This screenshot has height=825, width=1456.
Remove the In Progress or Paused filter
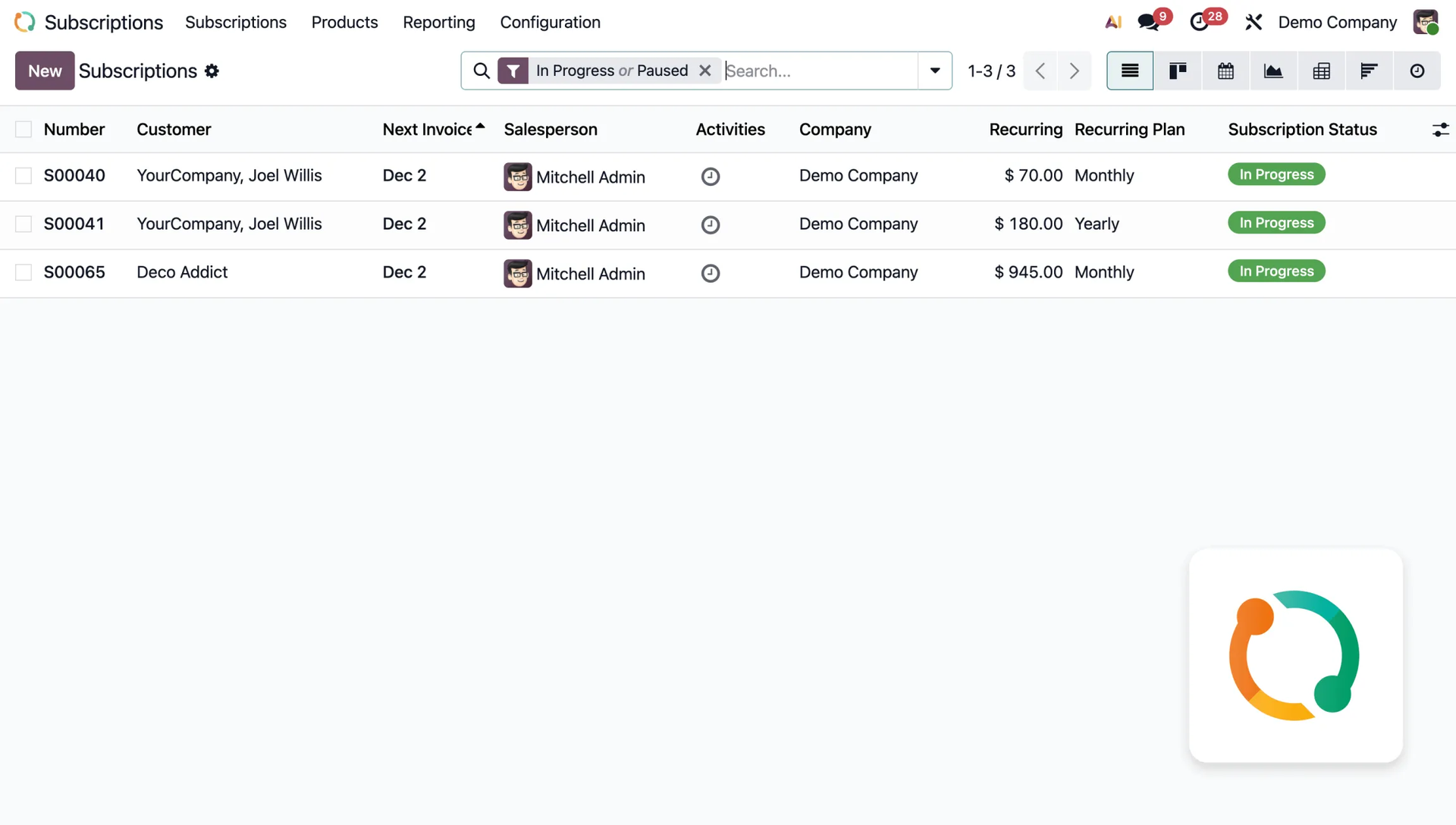(x=705, y=71)
